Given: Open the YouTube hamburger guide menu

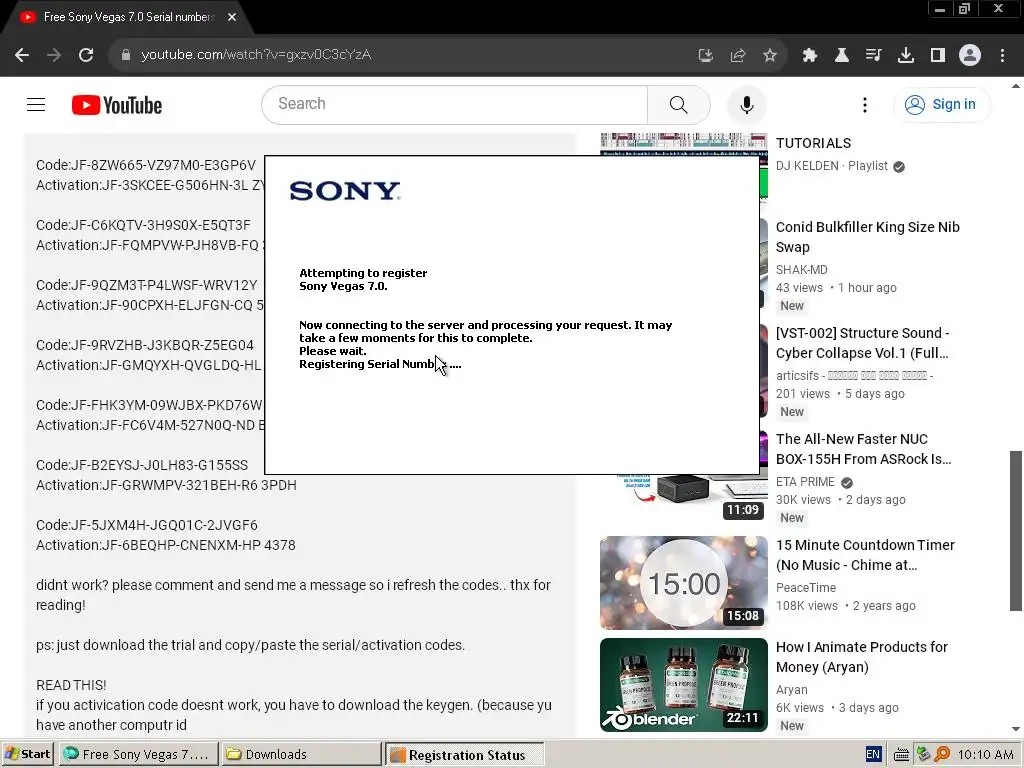Looking at the screenshot, I should pos(36,104).
